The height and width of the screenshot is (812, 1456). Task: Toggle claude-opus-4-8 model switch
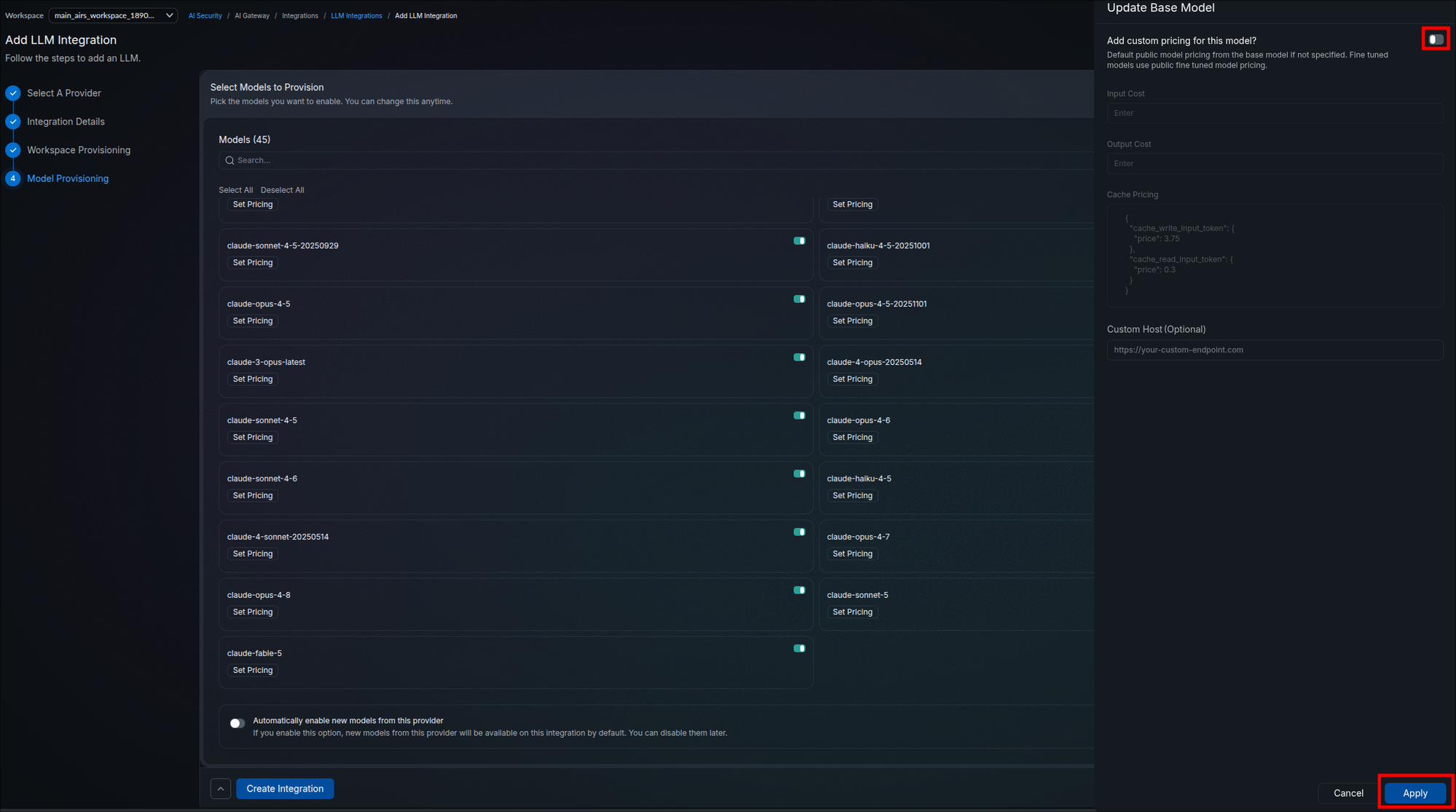tap(799, 591)
